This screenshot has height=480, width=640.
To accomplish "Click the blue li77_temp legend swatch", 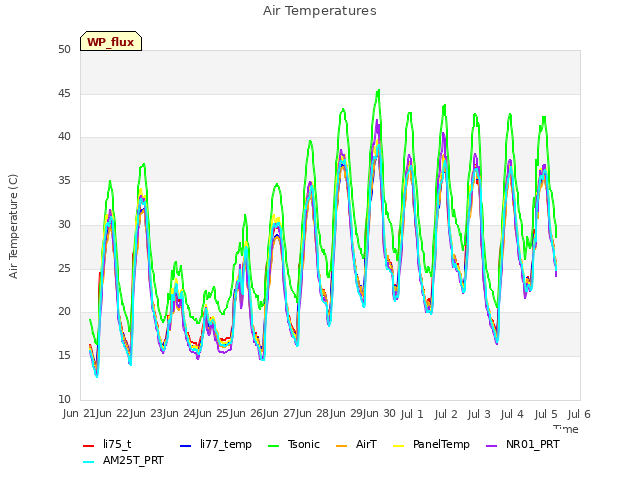I will point(186,446).
